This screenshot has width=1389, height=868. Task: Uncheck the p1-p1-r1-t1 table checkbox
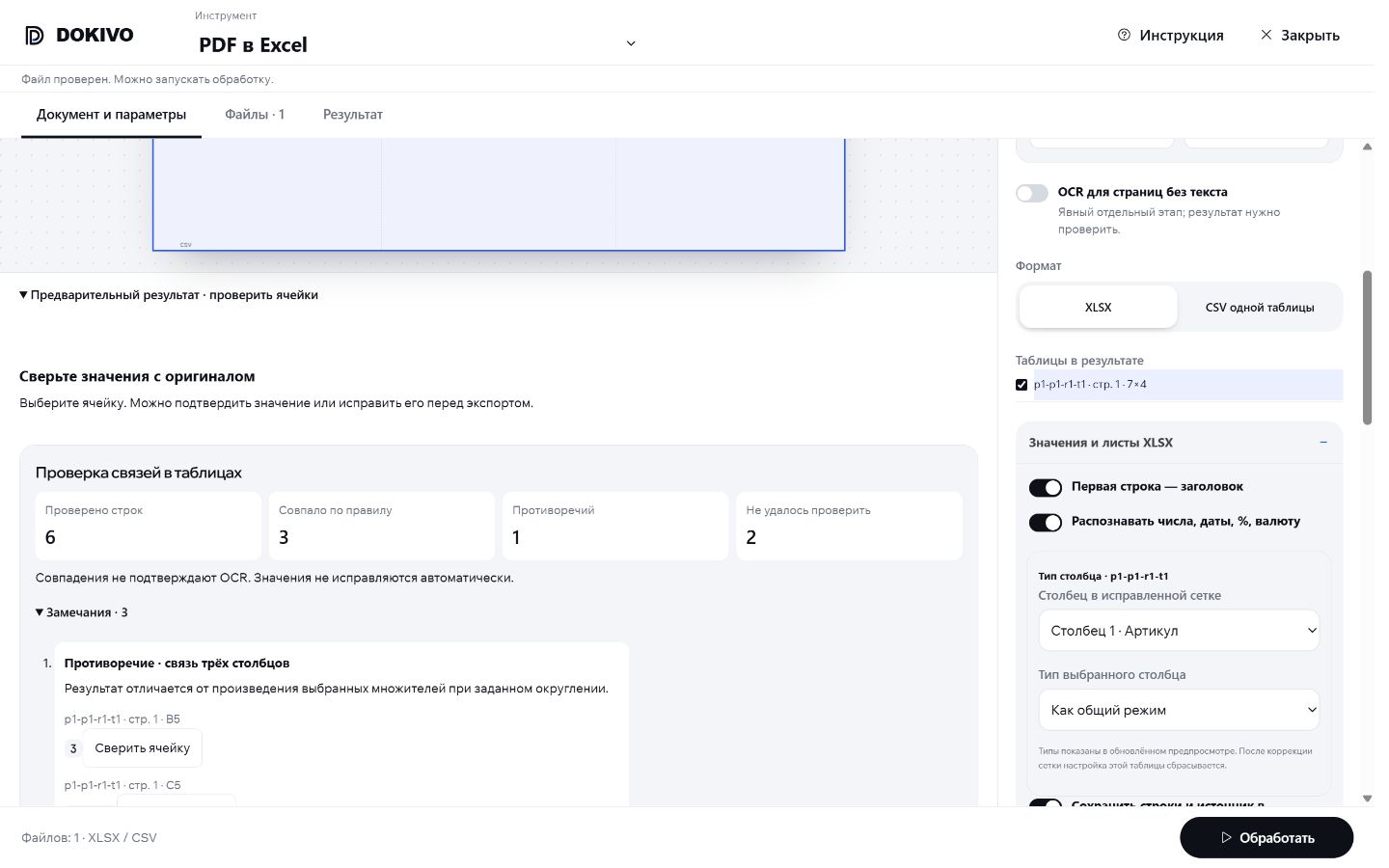pyautogui.click(x=1021, y=385)
